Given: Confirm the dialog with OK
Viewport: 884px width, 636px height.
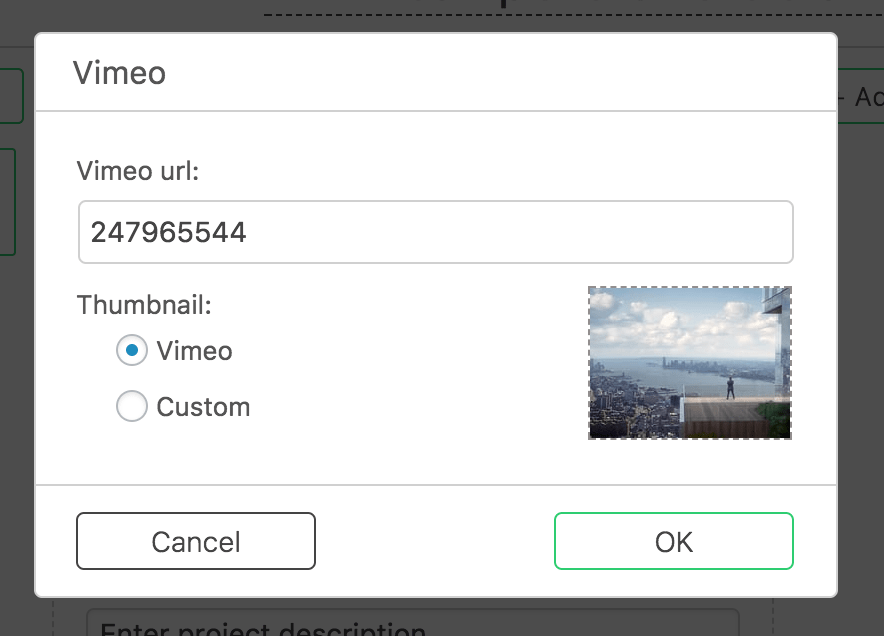Looking at the screenshot, I should [673, 541].
